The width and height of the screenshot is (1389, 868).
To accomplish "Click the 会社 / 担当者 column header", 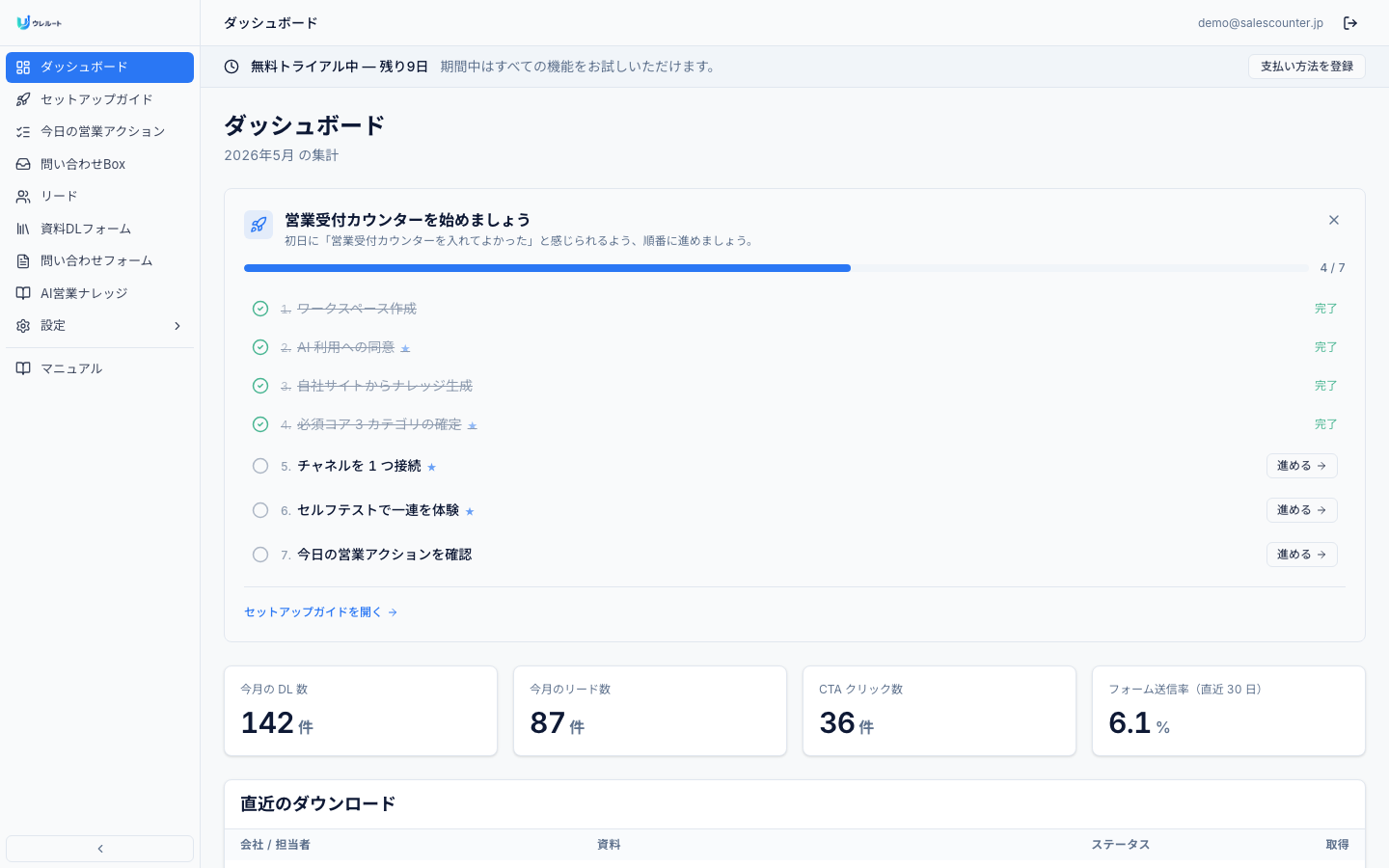I will [275, 845].
